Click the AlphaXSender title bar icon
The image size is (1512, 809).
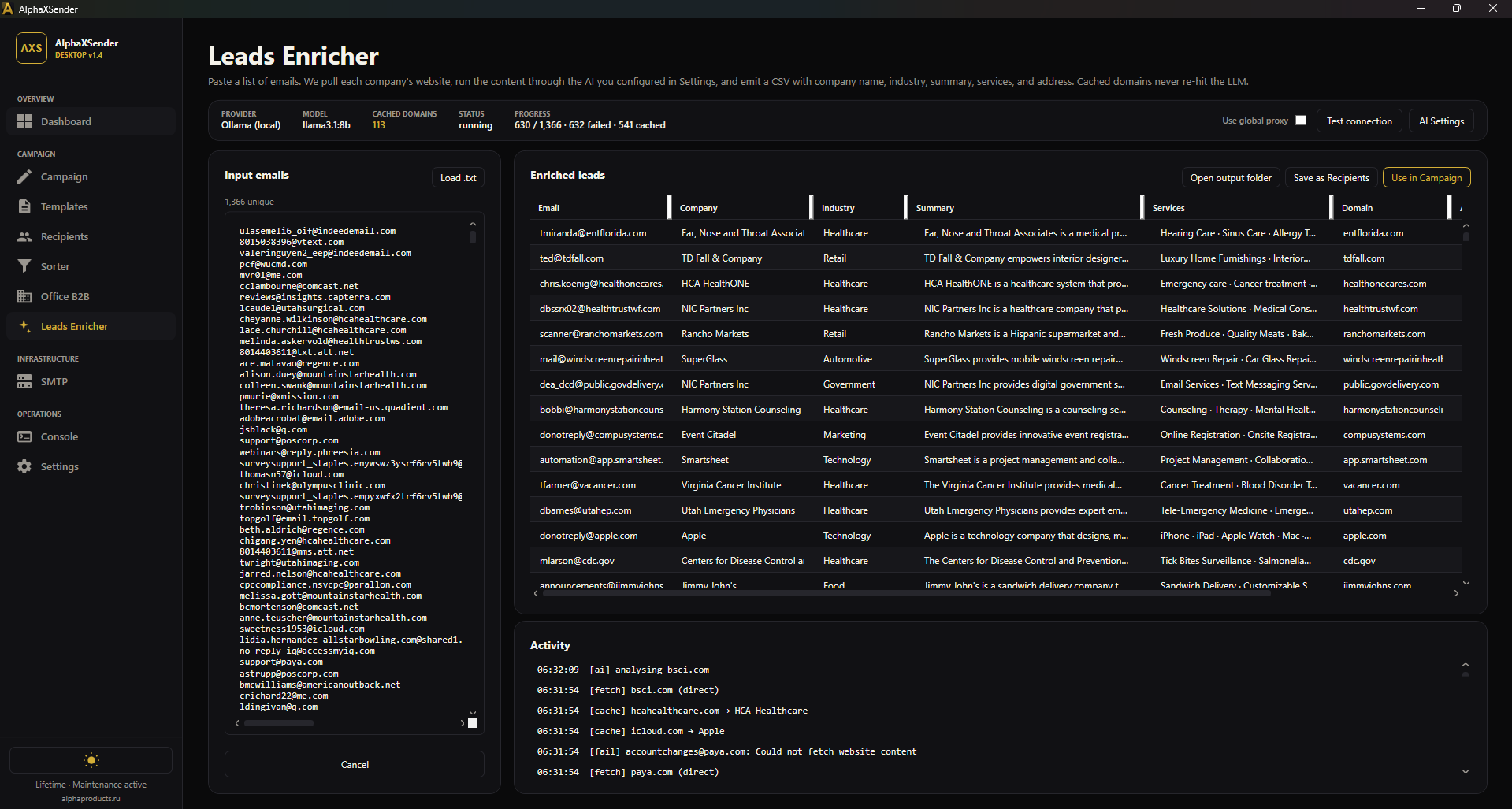point(9,9)
